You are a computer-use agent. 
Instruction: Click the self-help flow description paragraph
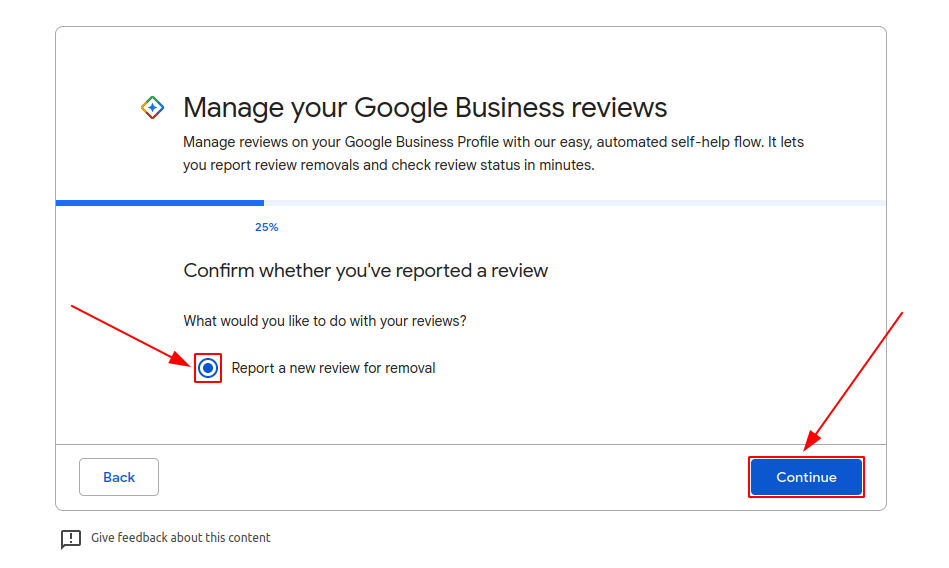[x=493, y=153]
